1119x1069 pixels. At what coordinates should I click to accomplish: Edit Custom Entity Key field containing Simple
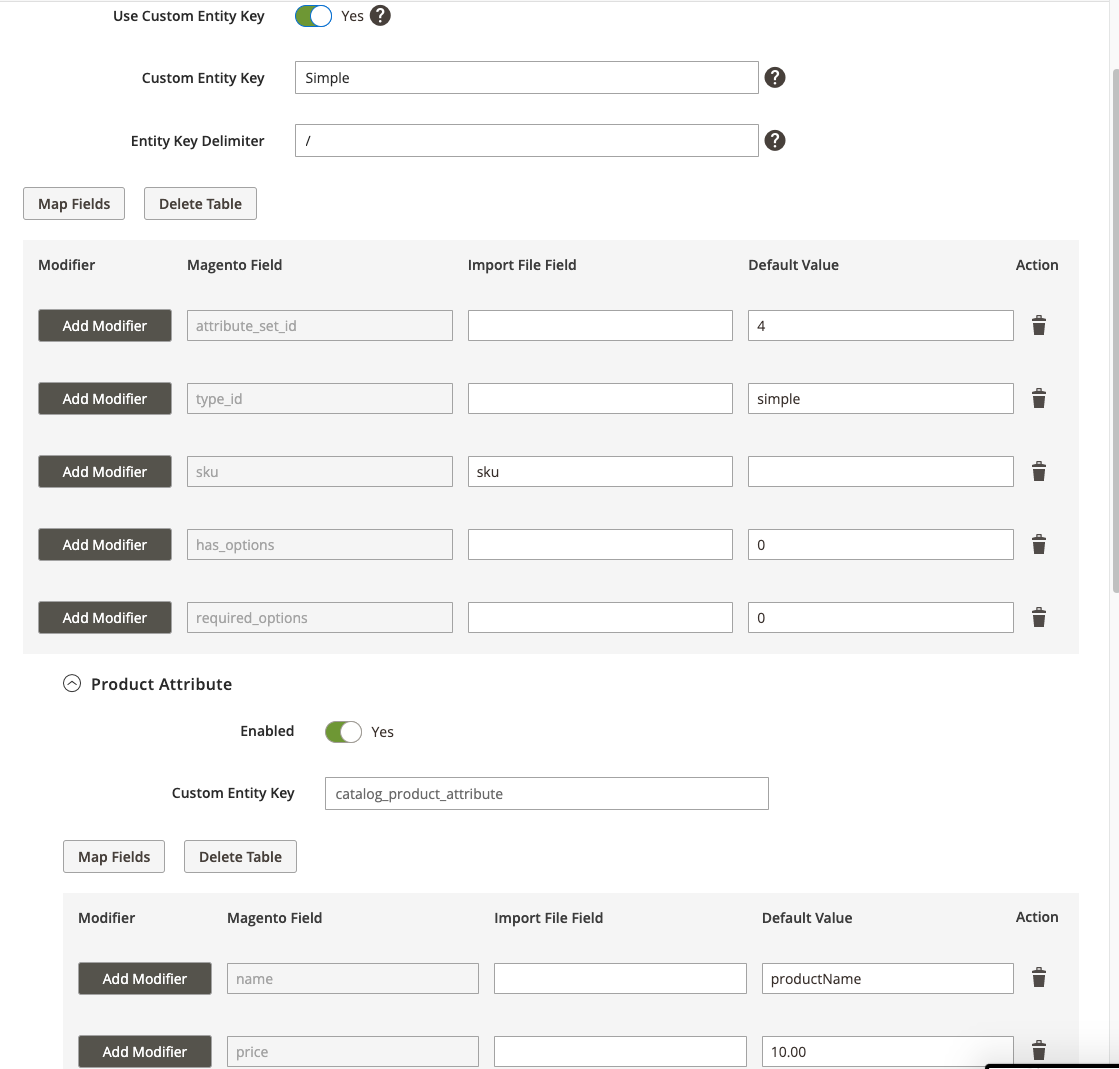[x=527, y=78]
